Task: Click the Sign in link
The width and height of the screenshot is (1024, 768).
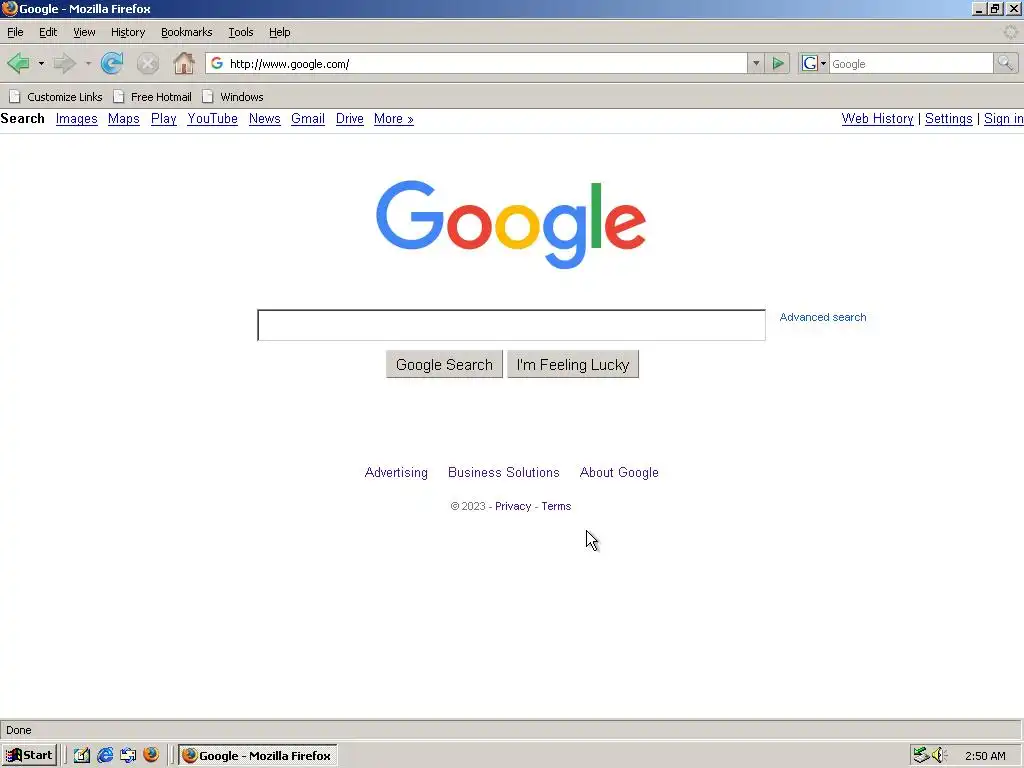Action: point(1003,119)
